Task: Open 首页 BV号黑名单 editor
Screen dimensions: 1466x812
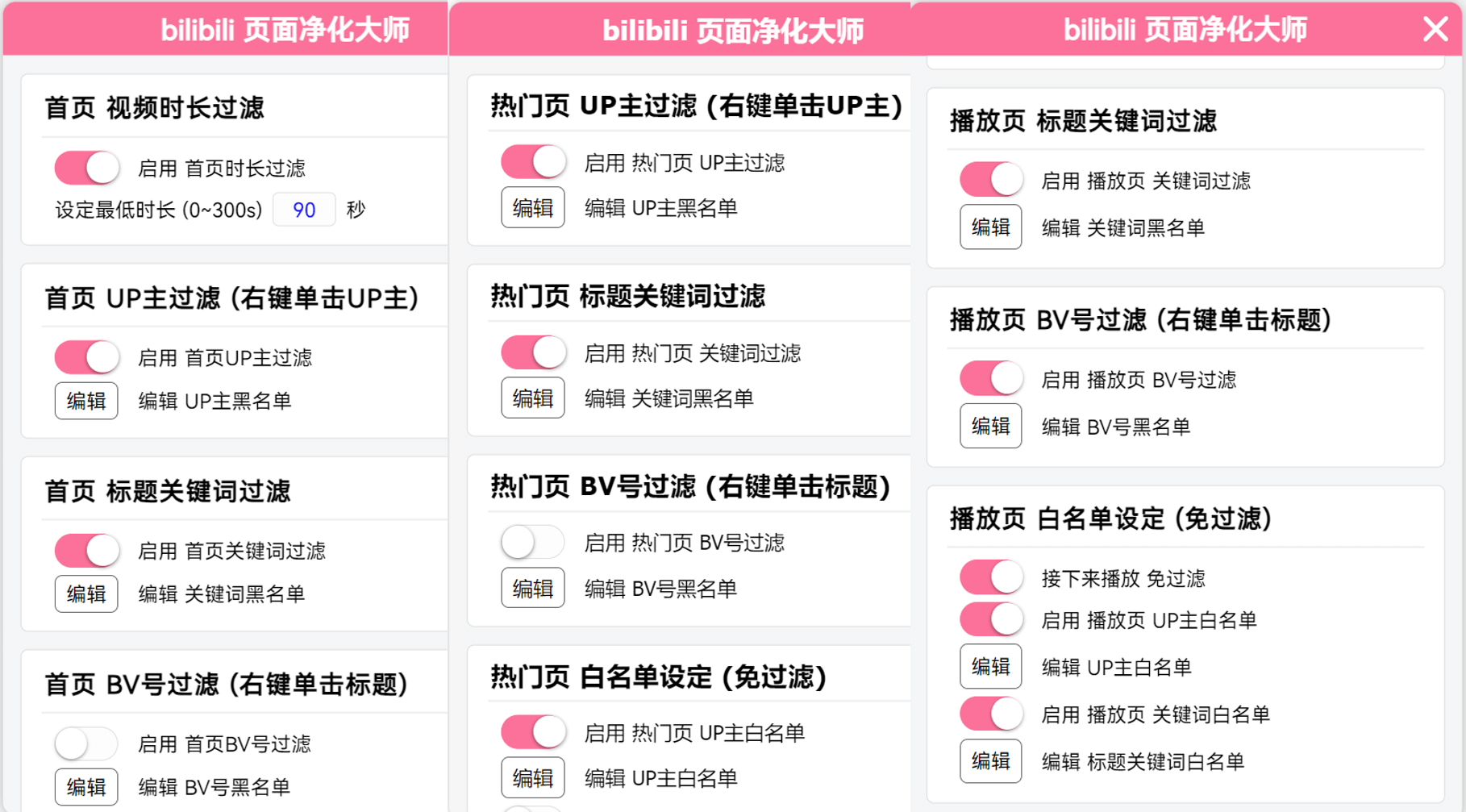Action: (x=86, y=787)
